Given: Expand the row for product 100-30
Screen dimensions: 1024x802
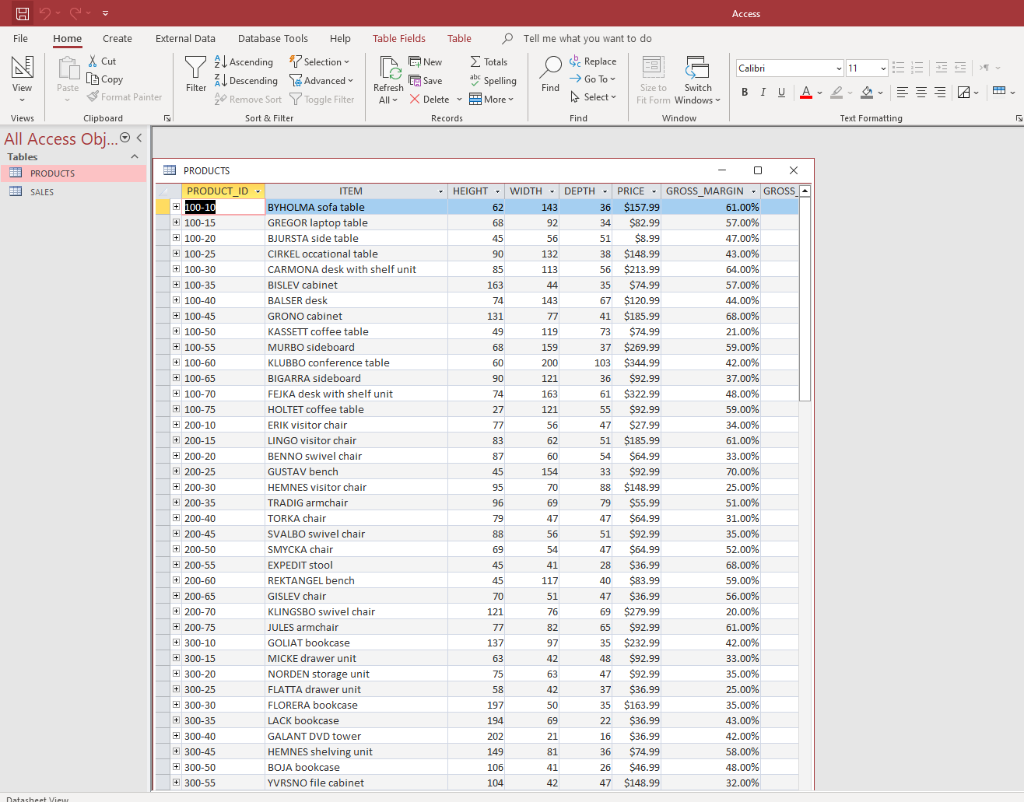Looking at the screenshot, I should pyautogui.click(x=176, y=269).
